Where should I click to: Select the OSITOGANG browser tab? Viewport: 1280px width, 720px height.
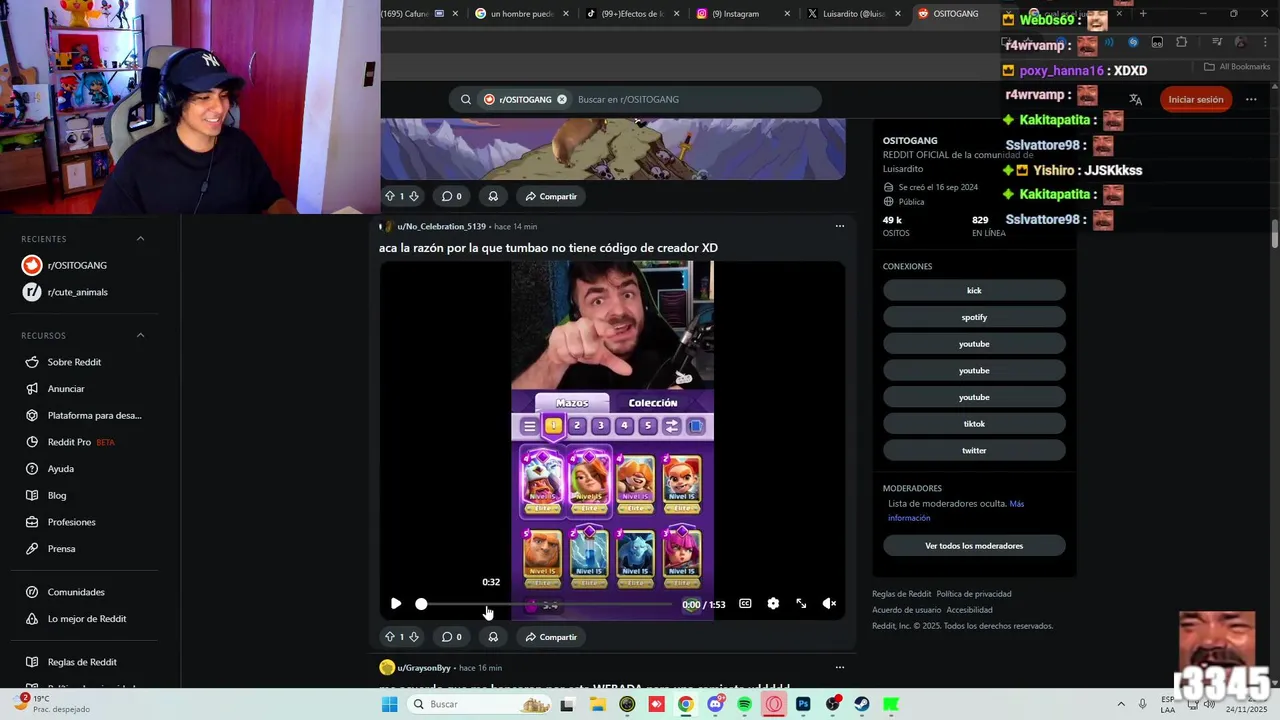tap(955, 14)
